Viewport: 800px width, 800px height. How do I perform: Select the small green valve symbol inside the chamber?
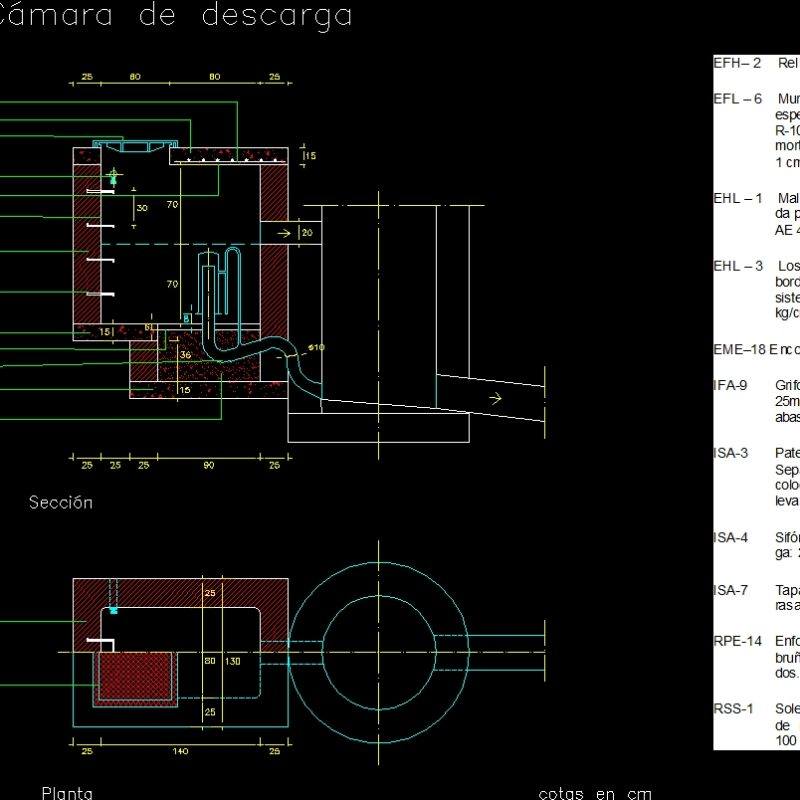[x=113, y=176]
